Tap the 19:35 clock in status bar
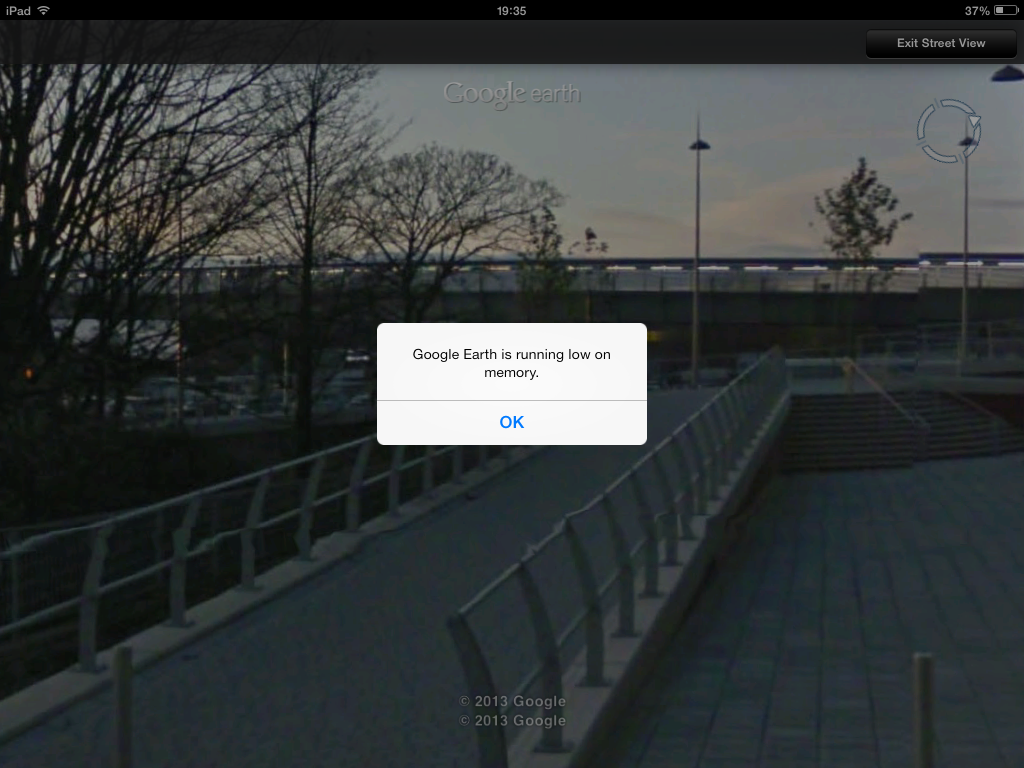The width and height of the screenshot is (1024, 768). tap(511, 11)
